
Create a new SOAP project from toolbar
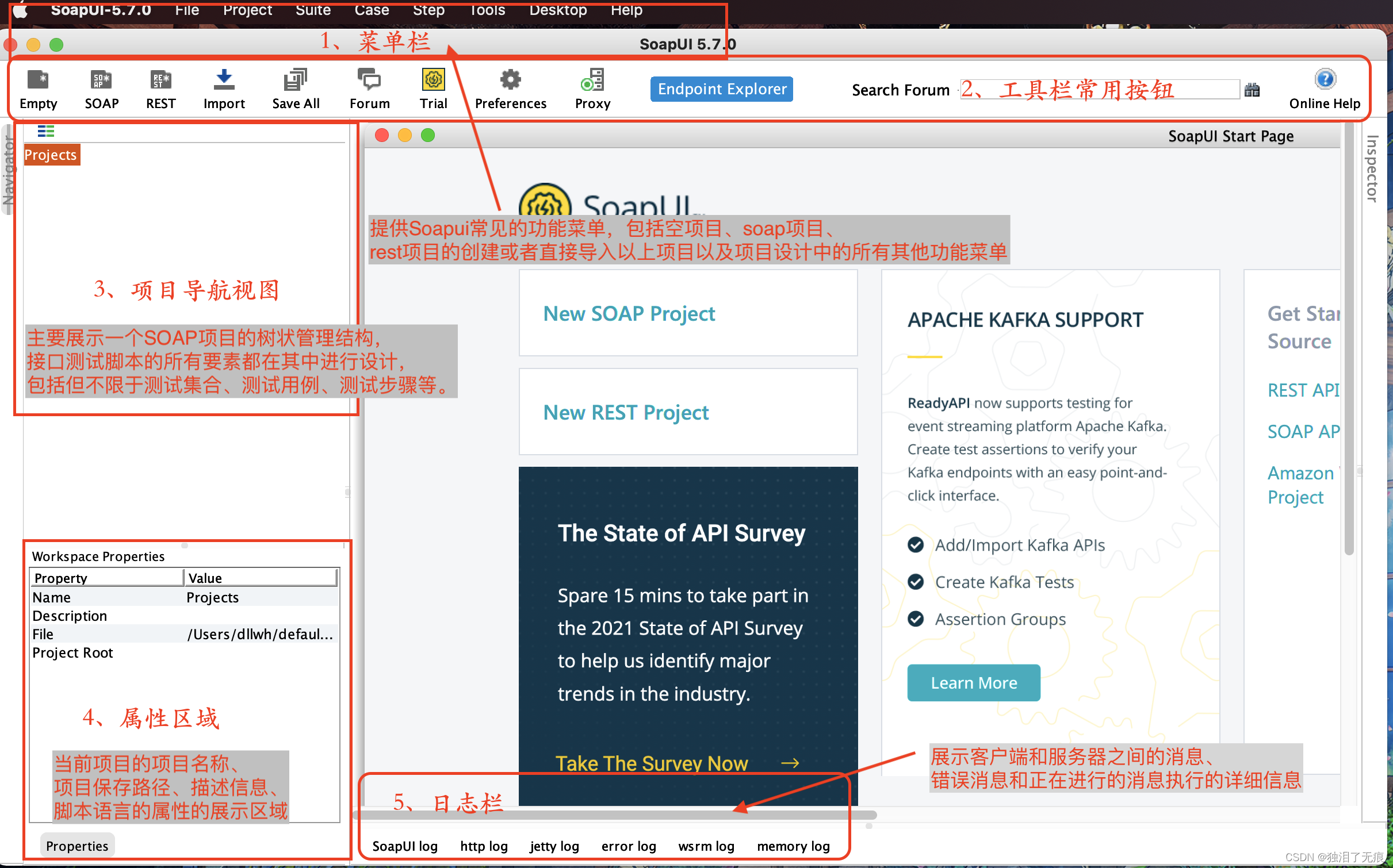pos(101,80)
